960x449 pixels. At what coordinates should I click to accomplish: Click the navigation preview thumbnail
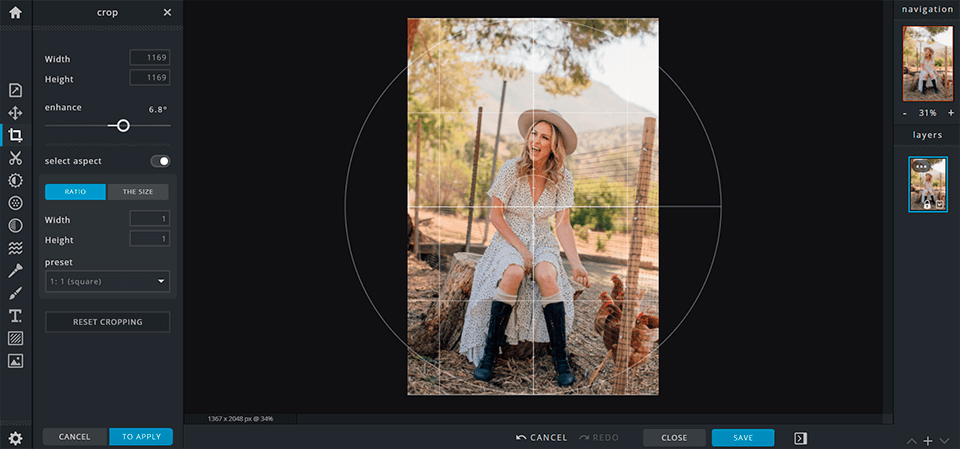tap(928, 64)
